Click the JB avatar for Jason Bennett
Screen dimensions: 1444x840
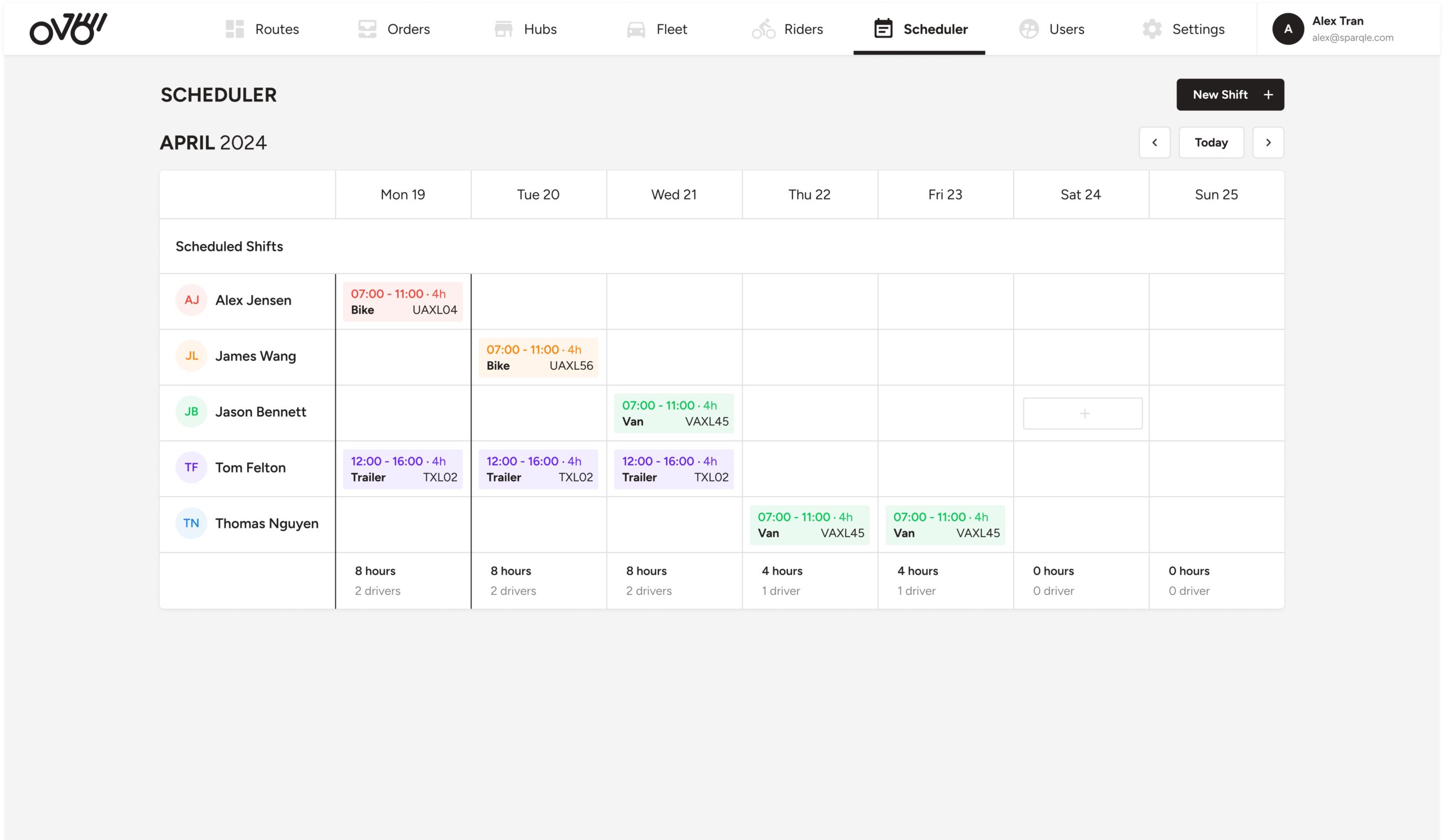[x=191, y=411]
